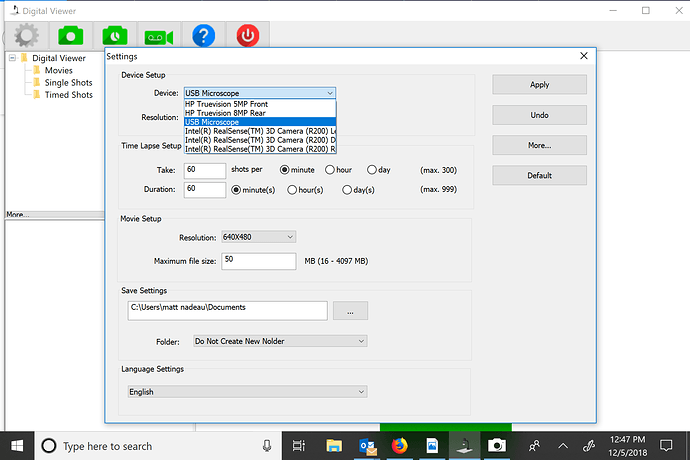Viewport: 690px width, 460px height.
Task: Open File Explorer from the taskbar
Action: pos(334,446)
